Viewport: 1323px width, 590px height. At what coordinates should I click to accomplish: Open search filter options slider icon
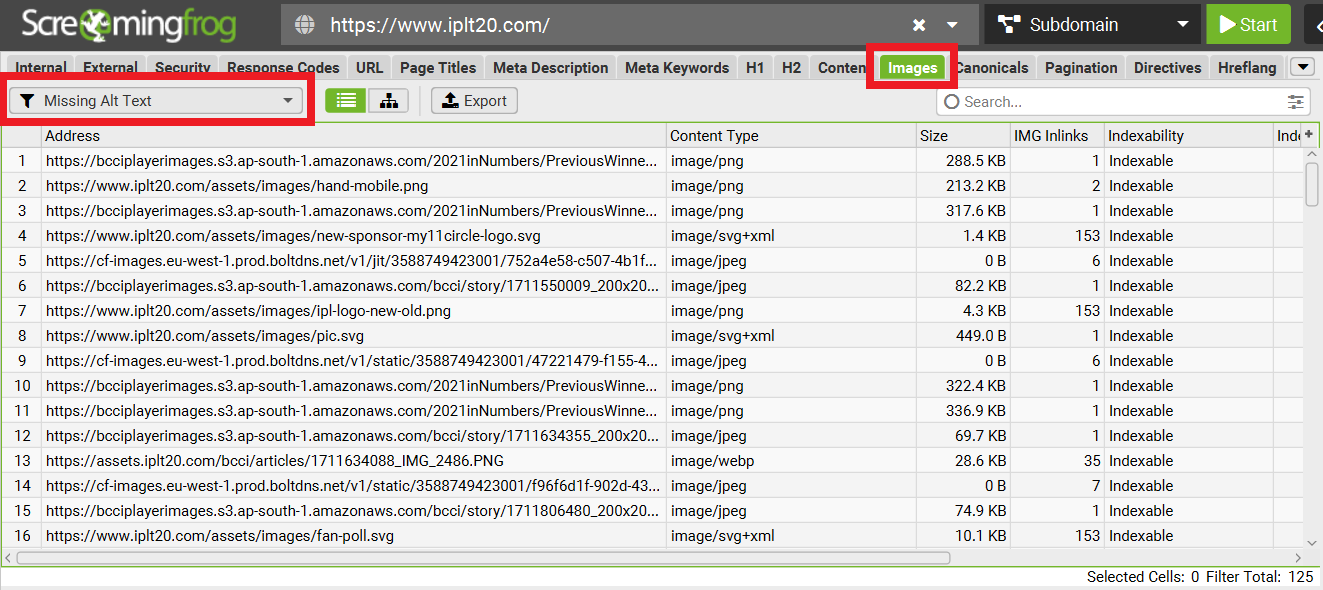click(x=1296, y=102)
